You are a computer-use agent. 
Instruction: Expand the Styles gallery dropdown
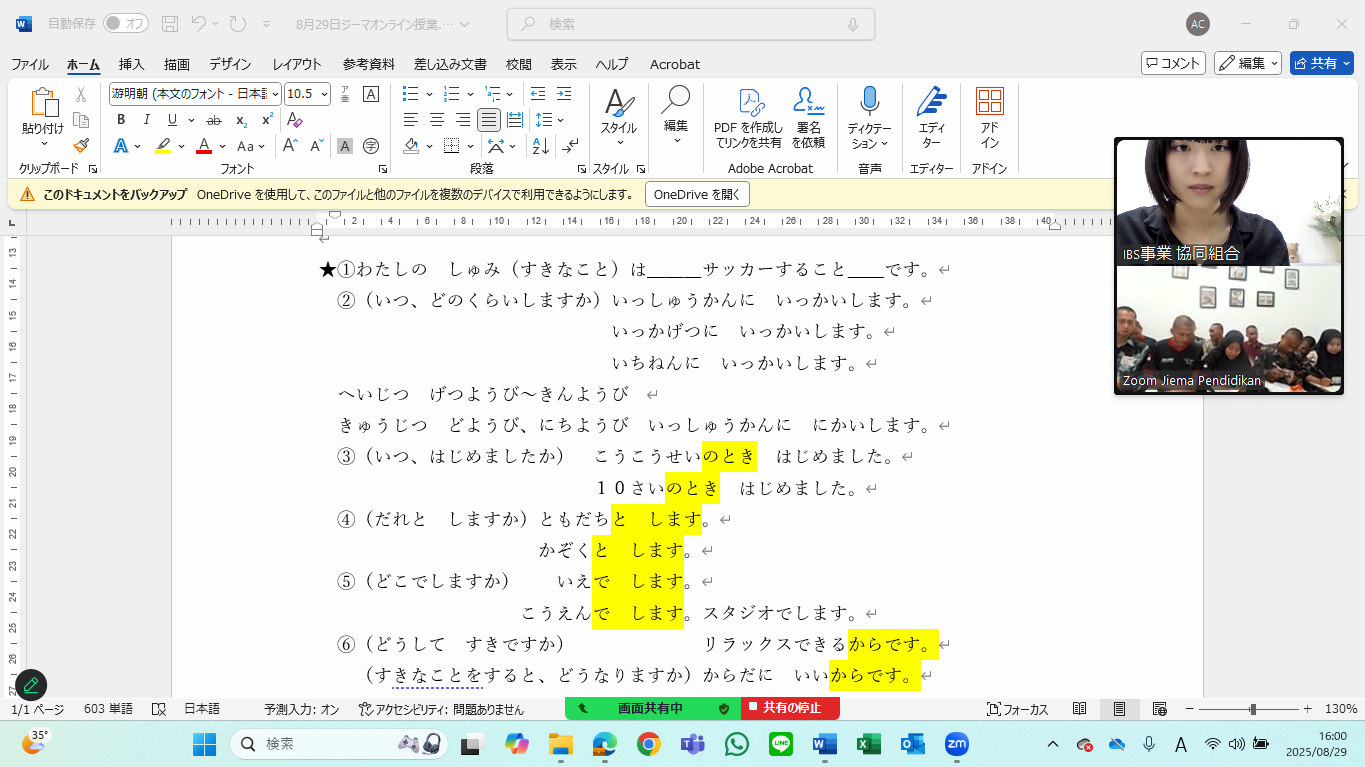(618, 118)
